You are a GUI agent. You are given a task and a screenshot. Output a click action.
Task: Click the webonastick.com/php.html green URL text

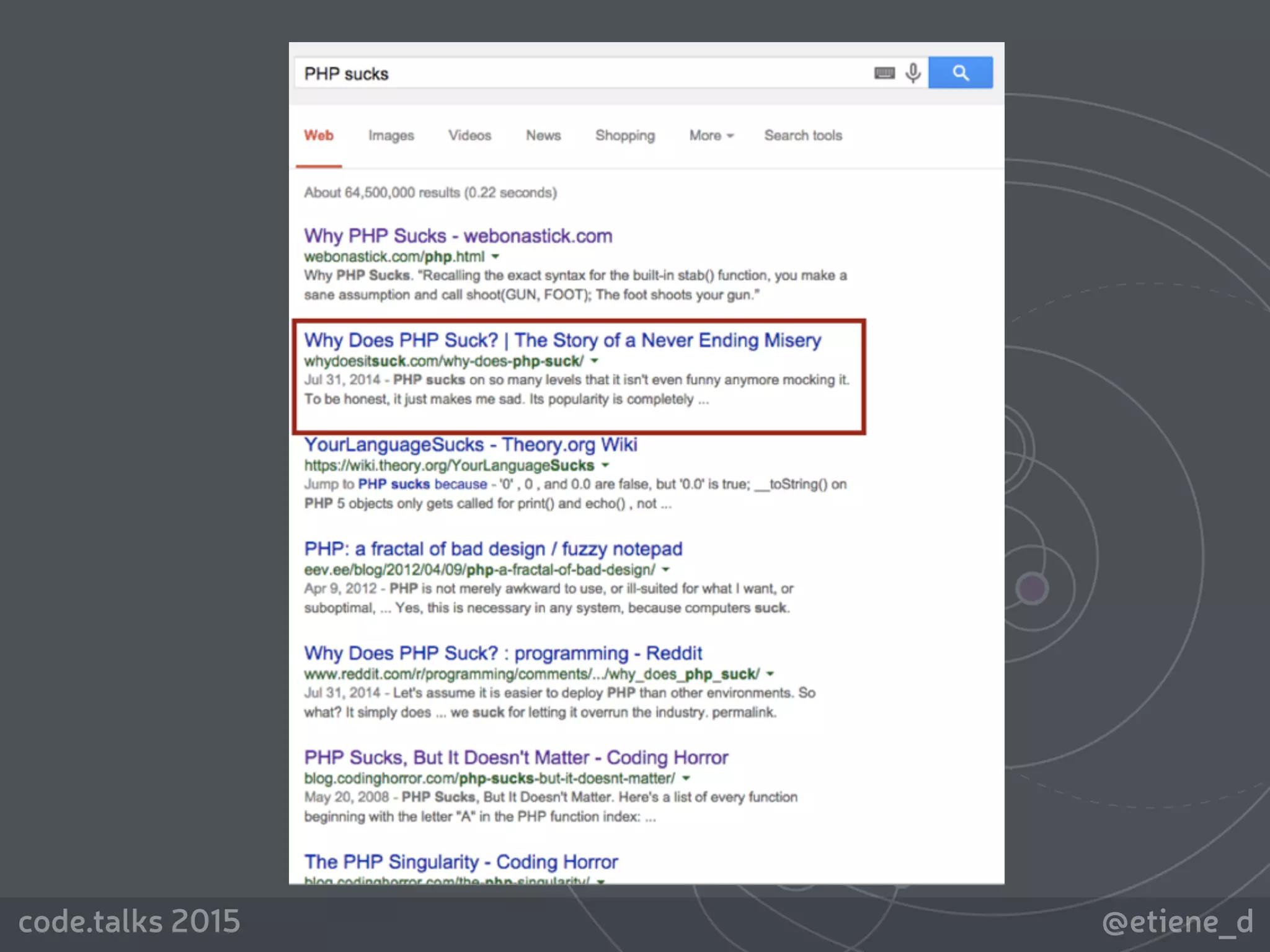pyautogui.click(x=394, y=257)
